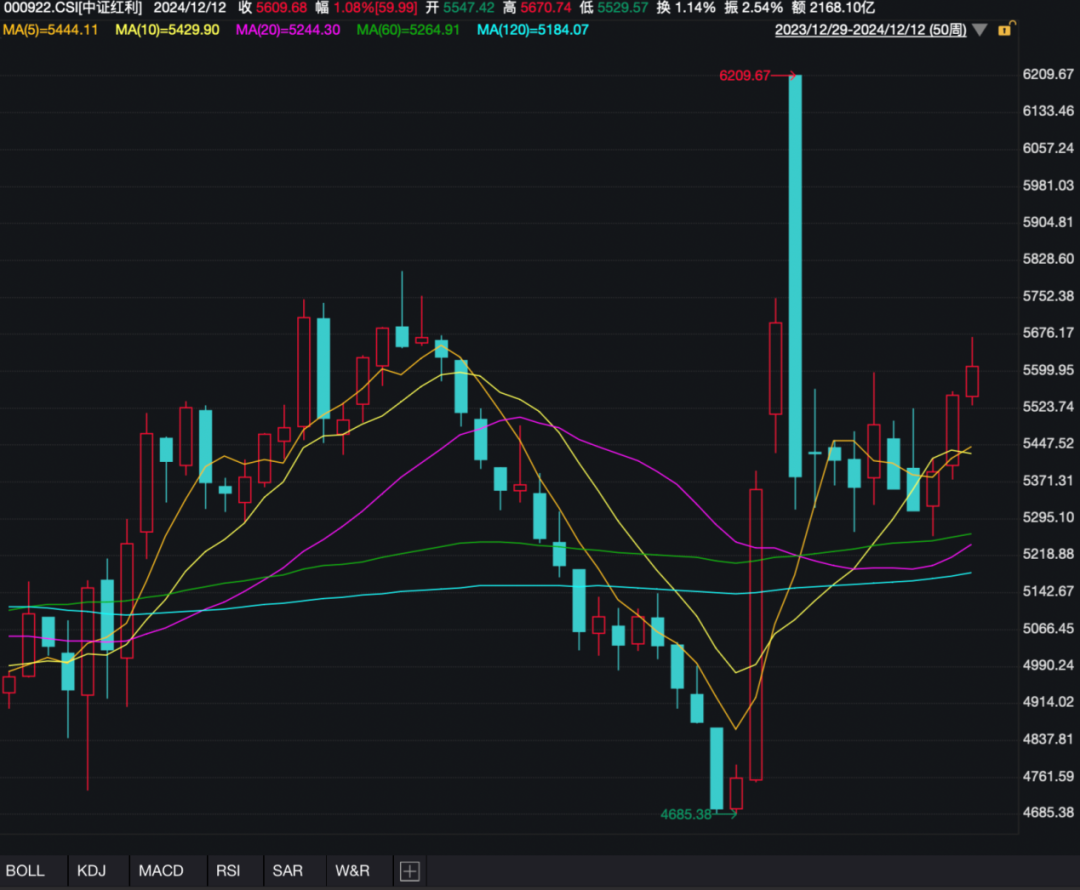Click the high price 5670.74 in header
The image size is (1080, 890).
[546, 8]
